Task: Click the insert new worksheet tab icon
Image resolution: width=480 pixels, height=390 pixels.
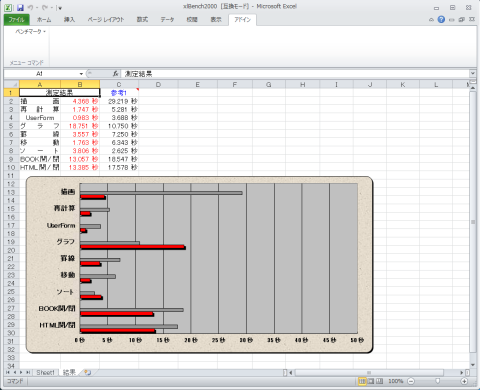Action: [88, 372]
